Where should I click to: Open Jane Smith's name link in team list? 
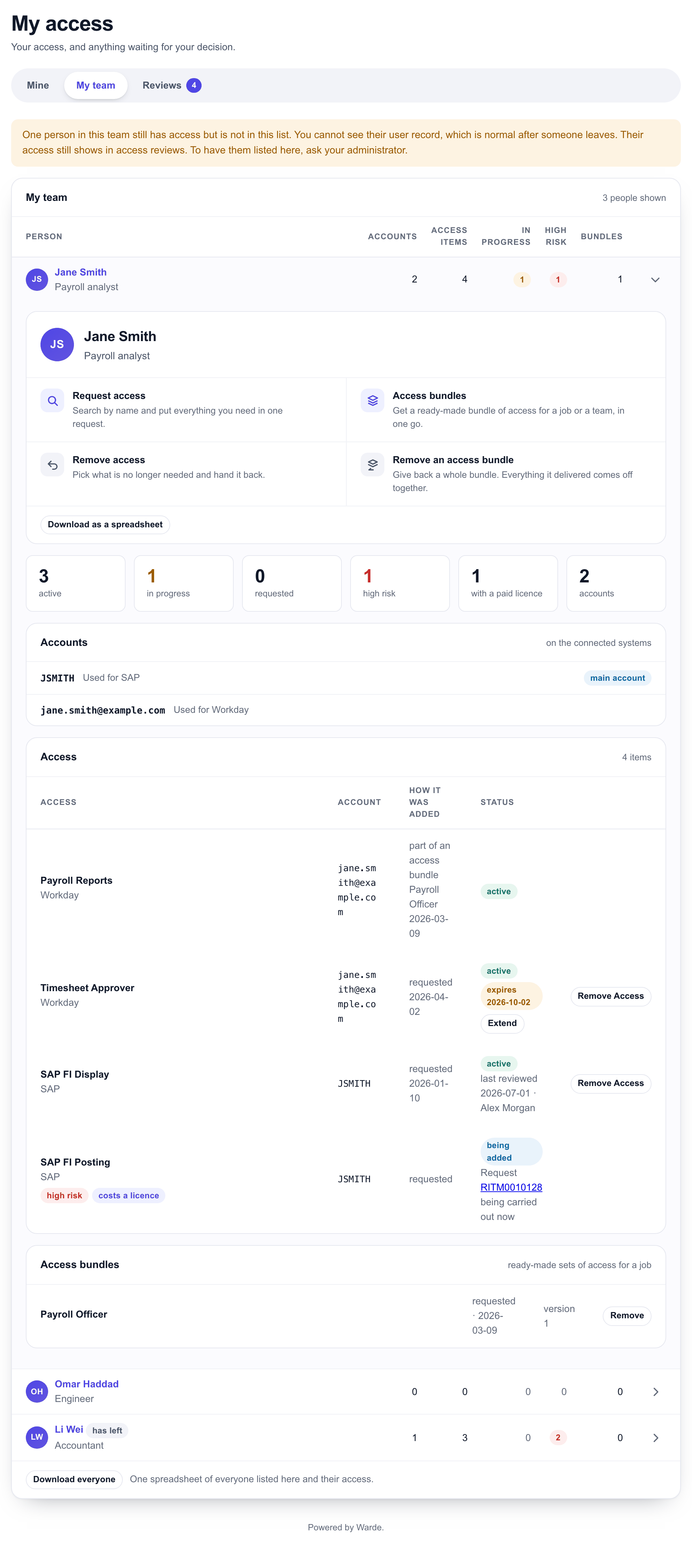pyautogui.click(x=80, y=272)
